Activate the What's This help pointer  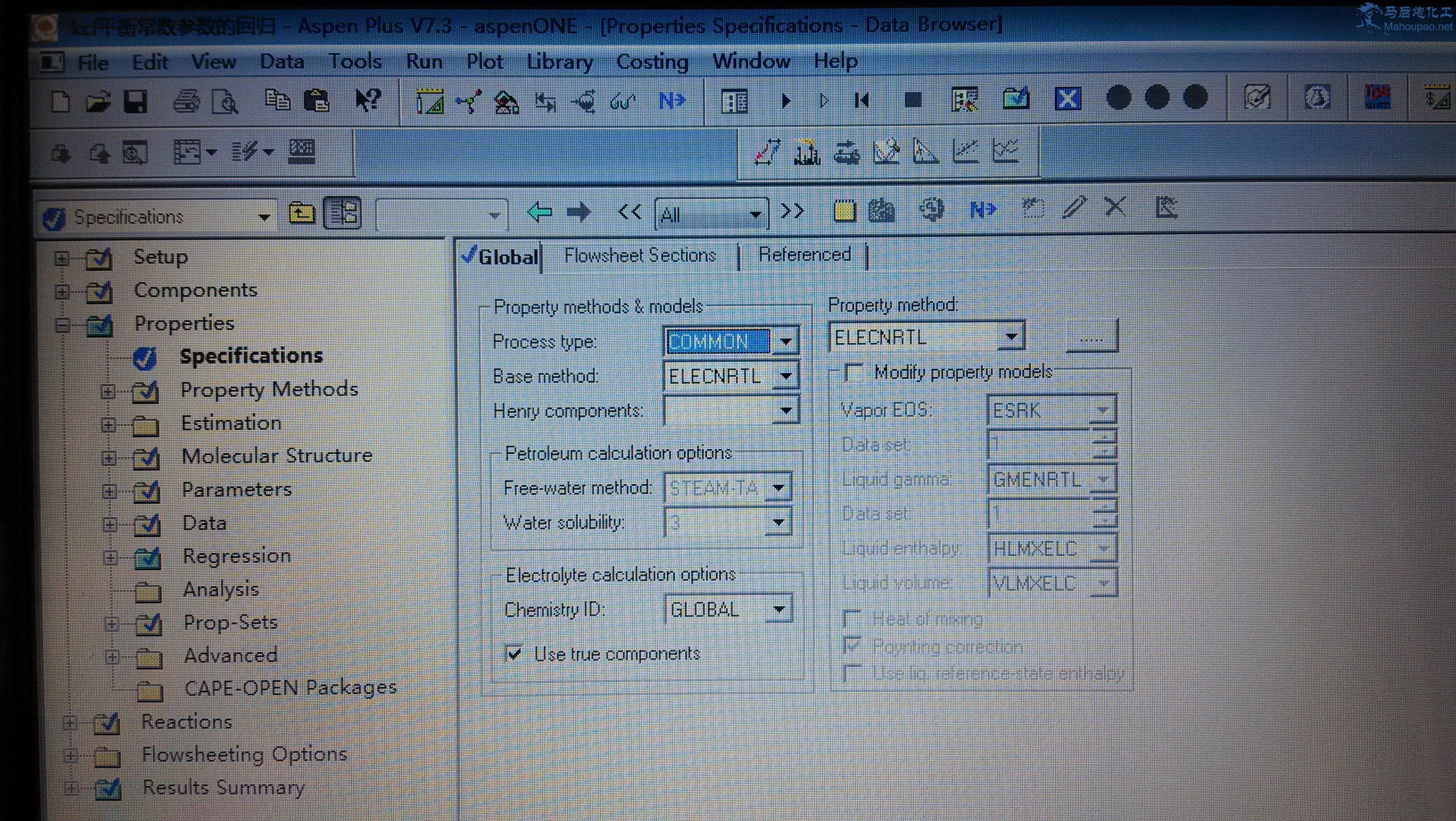[368, 101]
